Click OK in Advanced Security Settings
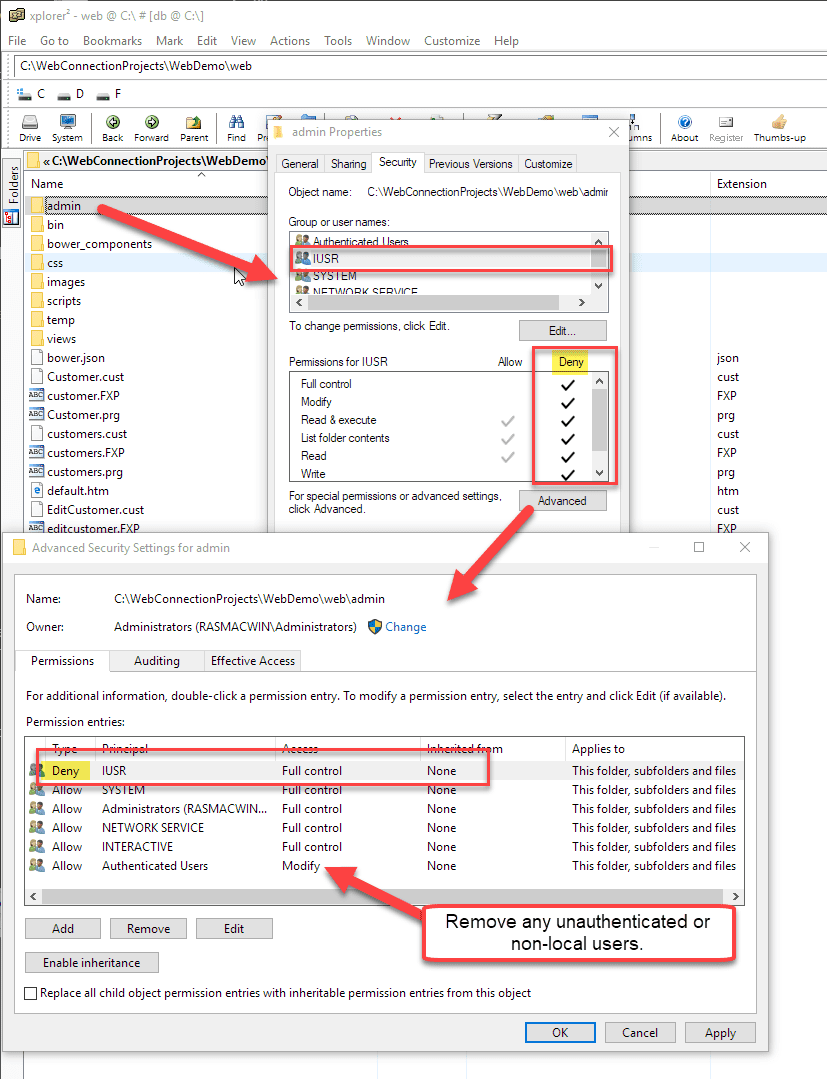Viewport: 827px width, 1079px height. (560, 1032)
